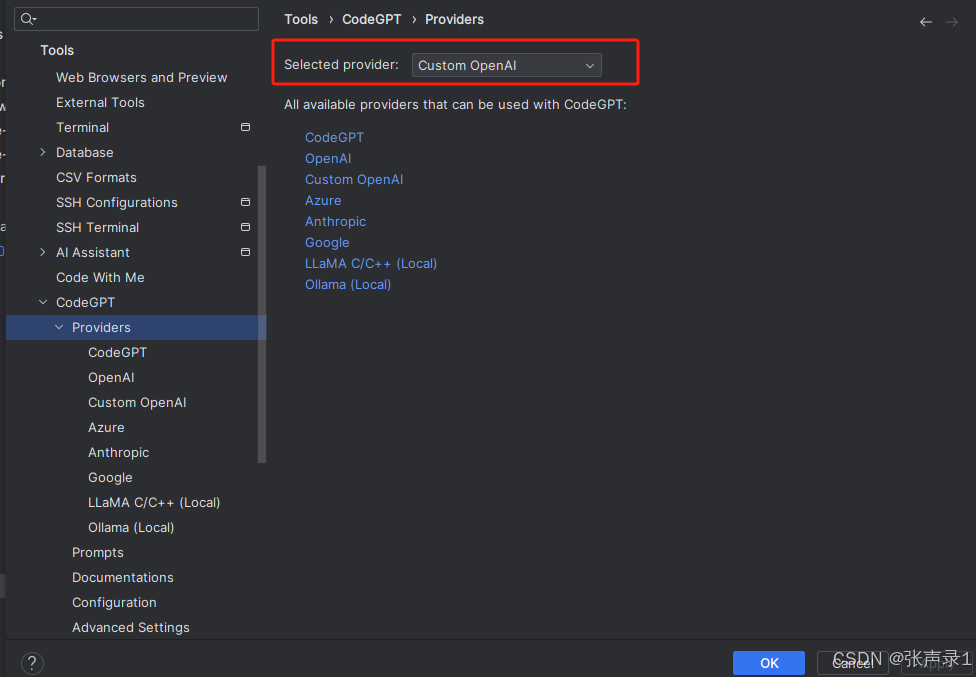Open the Google provider link
Image resolution: width=976 pixels, height=677 pixels.
pos(327,243)
